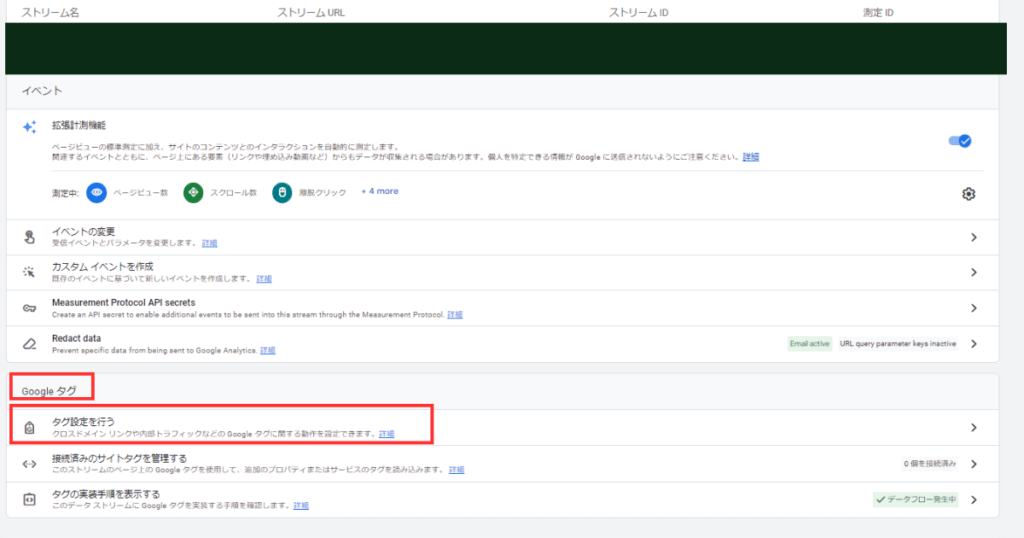Image resolution: width=1024 pixels, height=538 pixels.
Task: Click the ページビュー数 label
Action: coord(140,193)
